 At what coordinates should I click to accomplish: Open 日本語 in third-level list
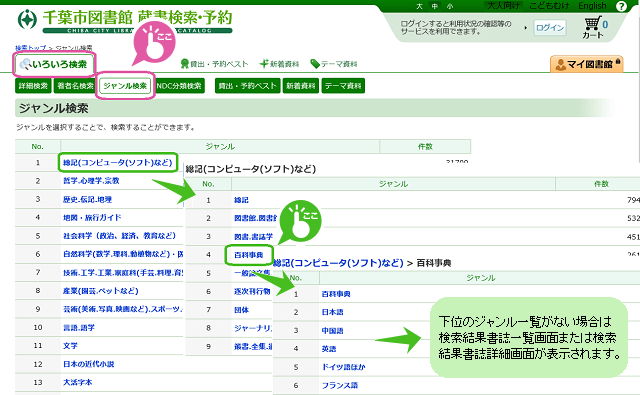click(x=332, y=312)
